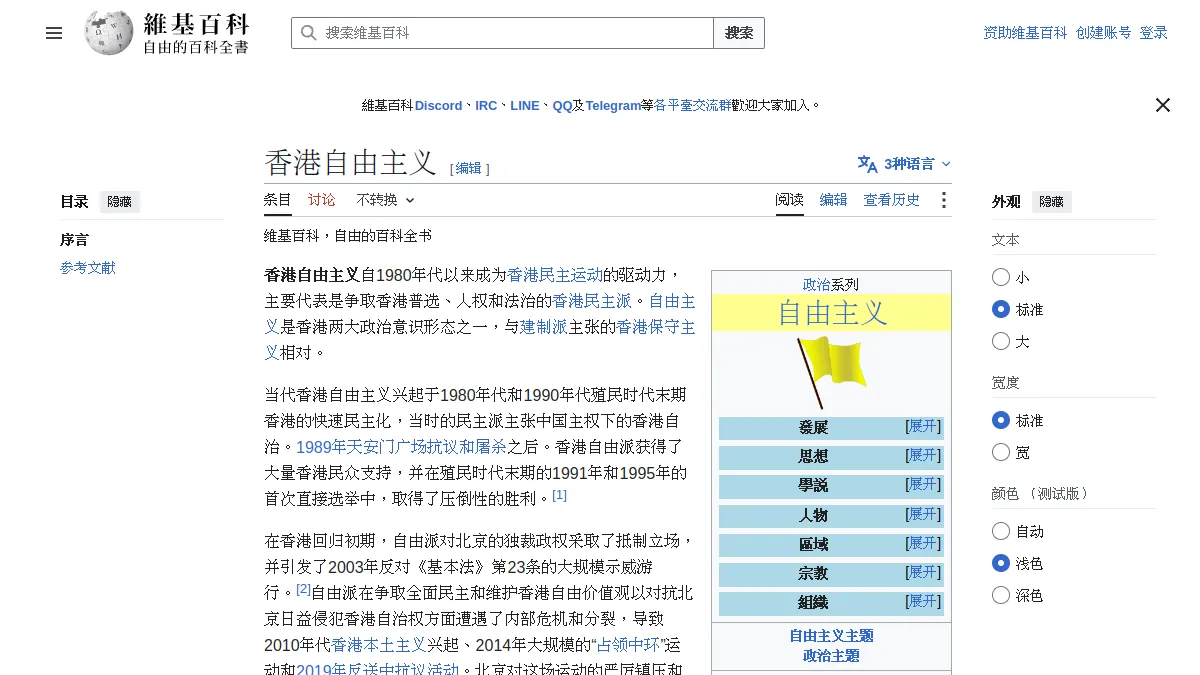Expand the 區域 section in infobox
Viewport: 1200px width, 675px height.
923,543
